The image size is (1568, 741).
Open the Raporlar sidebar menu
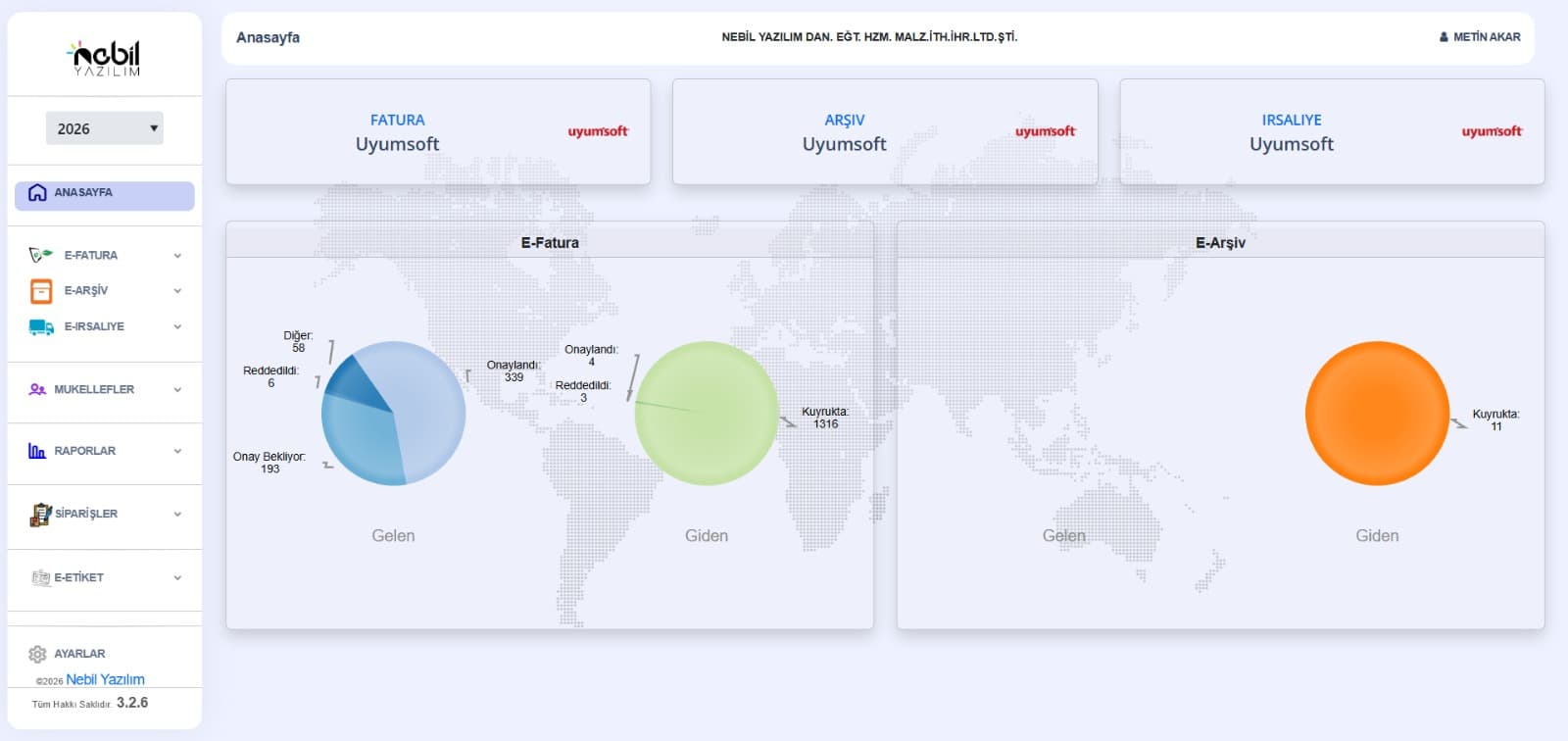[x=105, y=451]
